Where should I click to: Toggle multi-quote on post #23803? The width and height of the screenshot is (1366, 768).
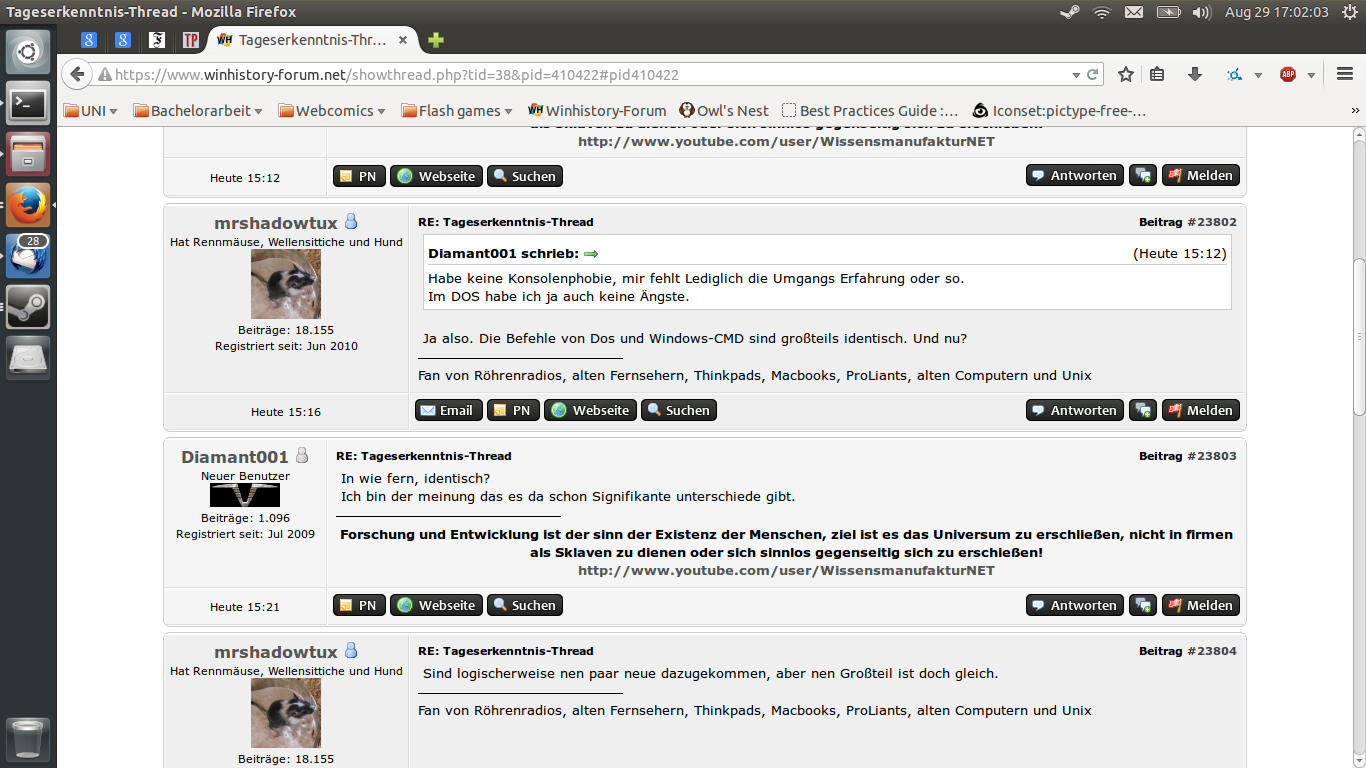click(x=1142, y=605)
